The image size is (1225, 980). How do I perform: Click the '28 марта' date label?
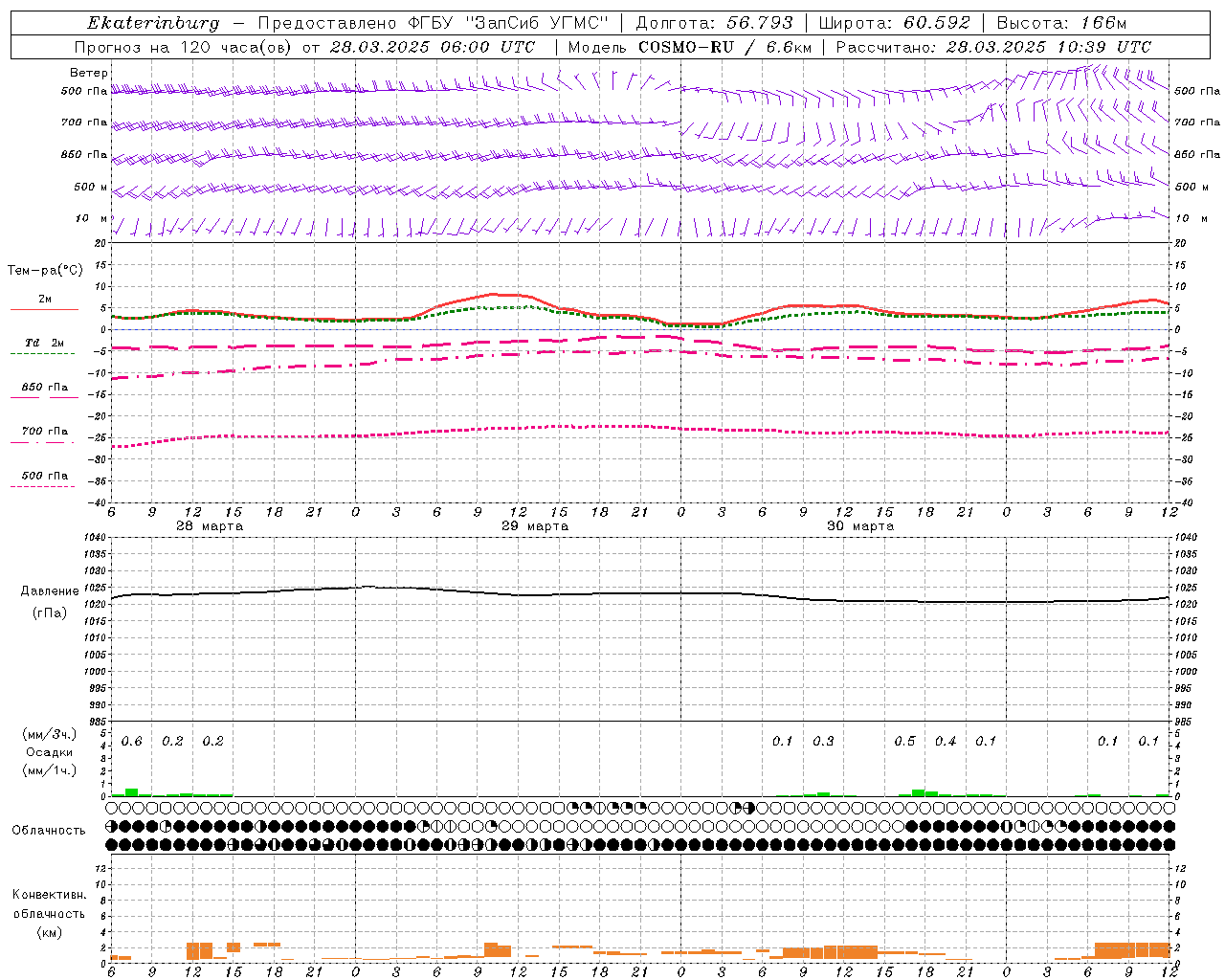(210, 526)
